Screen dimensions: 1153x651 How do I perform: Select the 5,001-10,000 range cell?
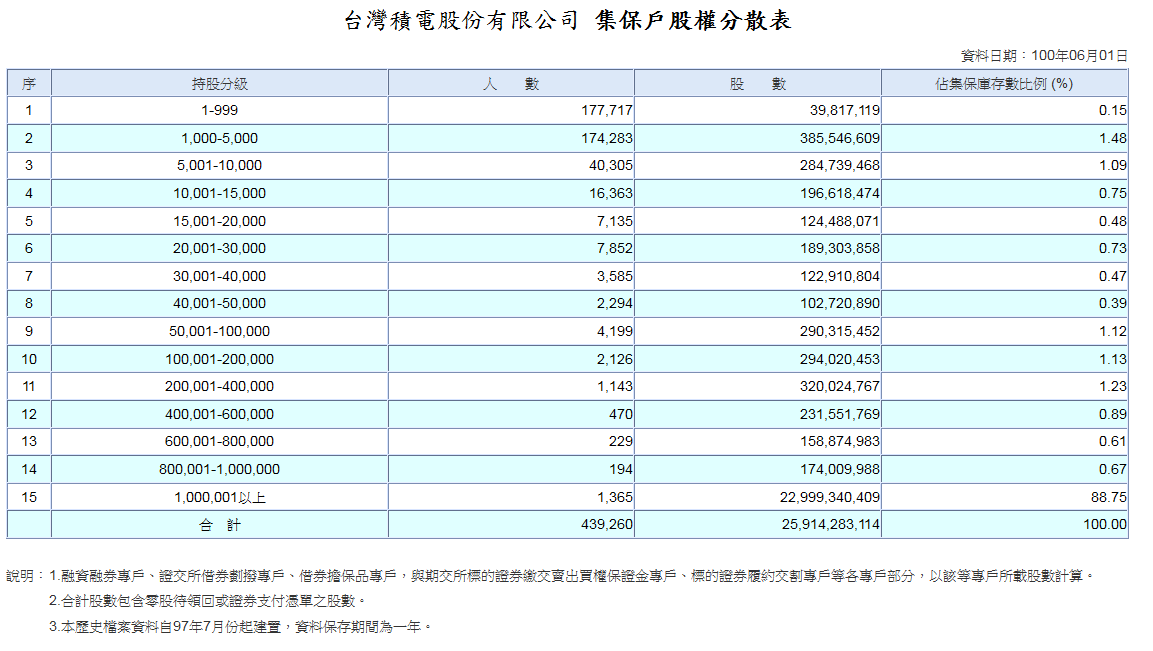tap(219, 166)
